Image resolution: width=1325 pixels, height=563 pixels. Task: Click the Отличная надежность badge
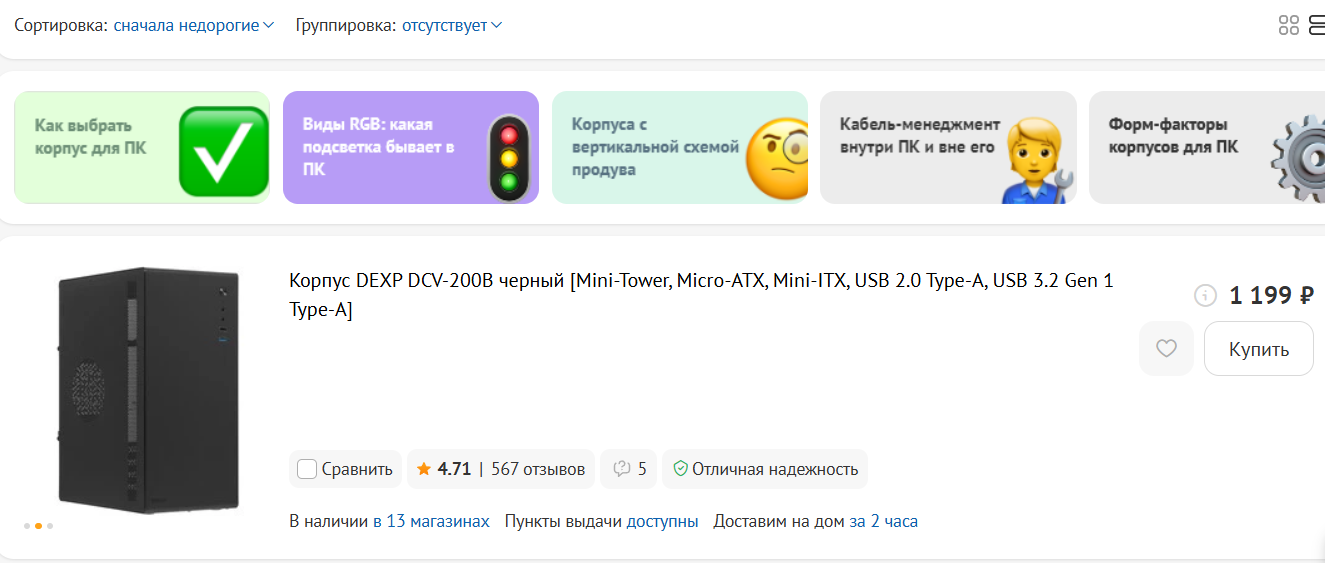coord(765,469)
